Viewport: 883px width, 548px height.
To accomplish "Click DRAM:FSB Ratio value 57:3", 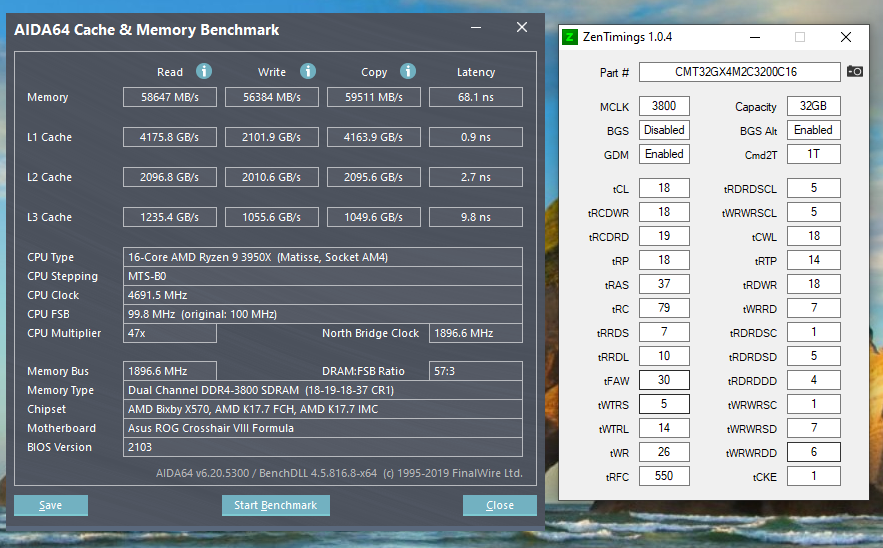I will [x=475, y=371].
